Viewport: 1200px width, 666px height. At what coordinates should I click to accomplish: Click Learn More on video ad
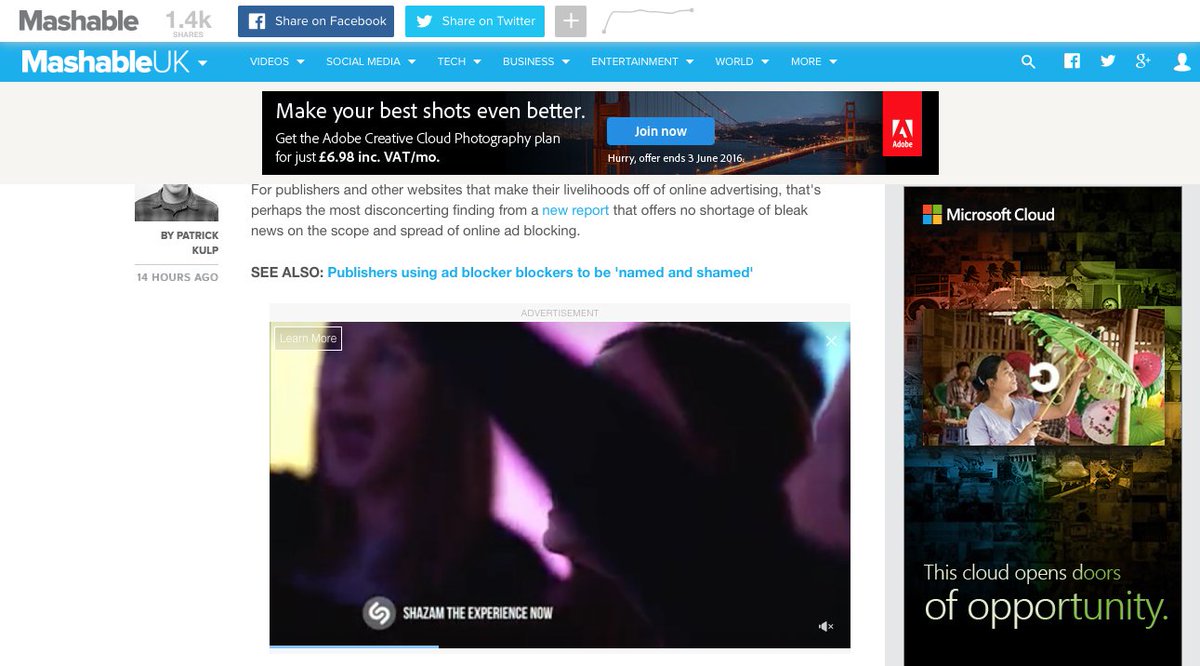click(x=308, y=339)
